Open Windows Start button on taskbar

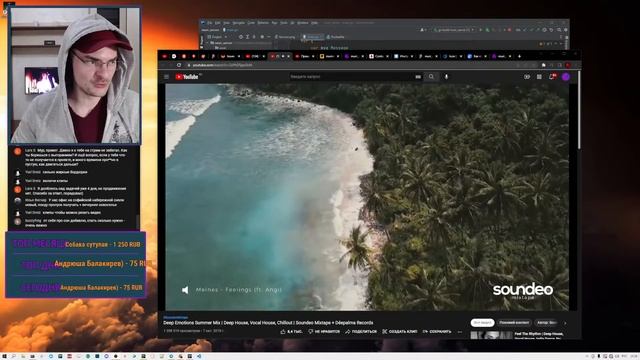pyautogui.click(x=4, y=356)
